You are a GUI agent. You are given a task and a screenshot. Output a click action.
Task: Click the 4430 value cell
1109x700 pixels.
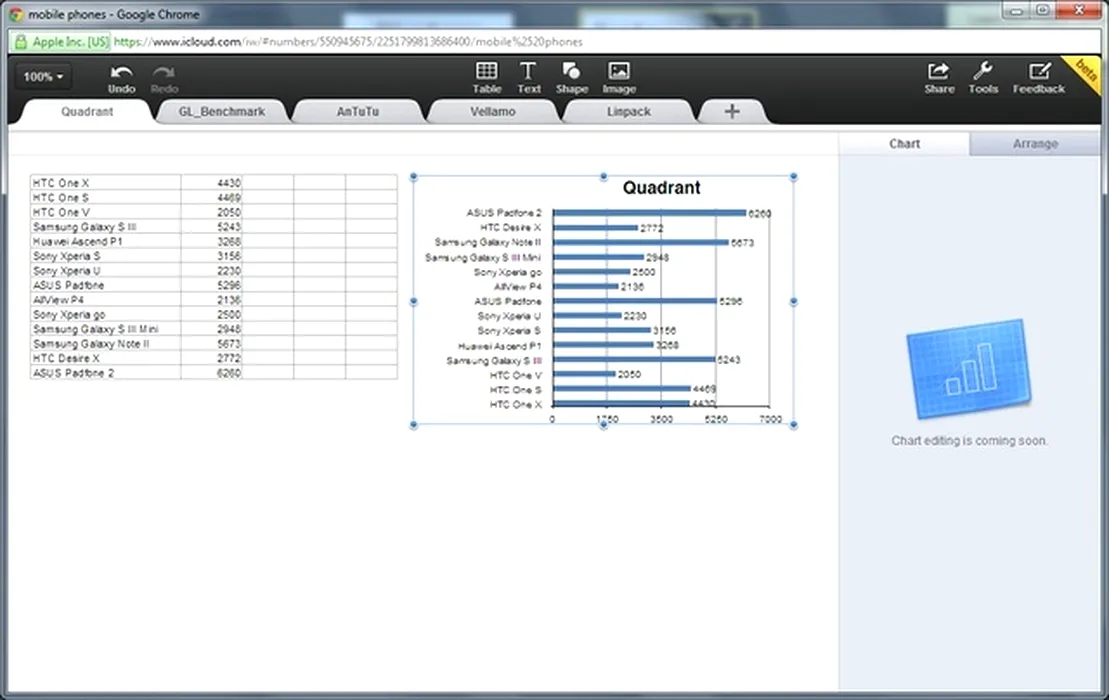coord(211,182)
